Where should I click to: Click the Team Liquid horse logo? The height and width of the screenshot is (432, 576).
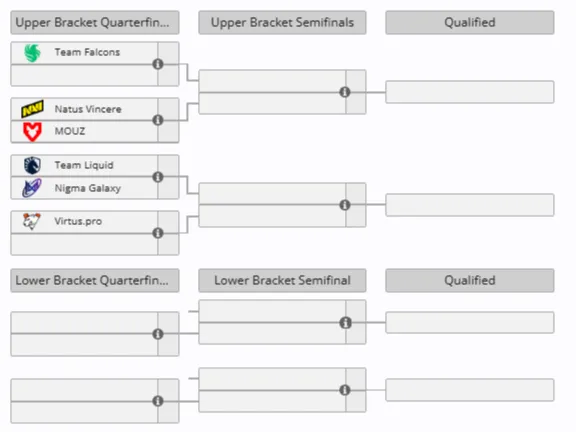pyautogui.click(x=32, y=165)
